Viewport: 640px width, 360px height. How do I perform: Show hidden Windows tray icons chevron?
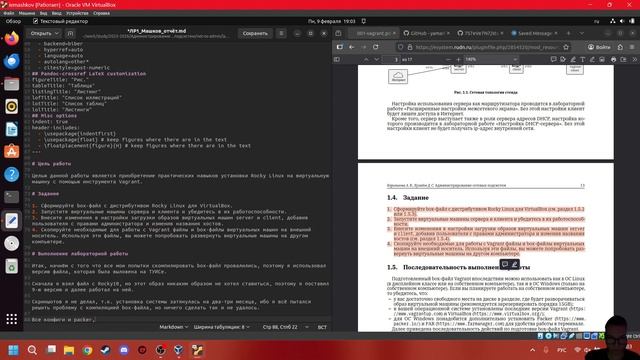[x=532, y=350]
